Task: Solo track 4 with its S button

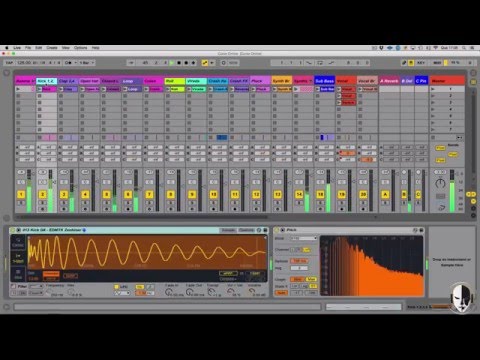Action: tap(85, 203)
